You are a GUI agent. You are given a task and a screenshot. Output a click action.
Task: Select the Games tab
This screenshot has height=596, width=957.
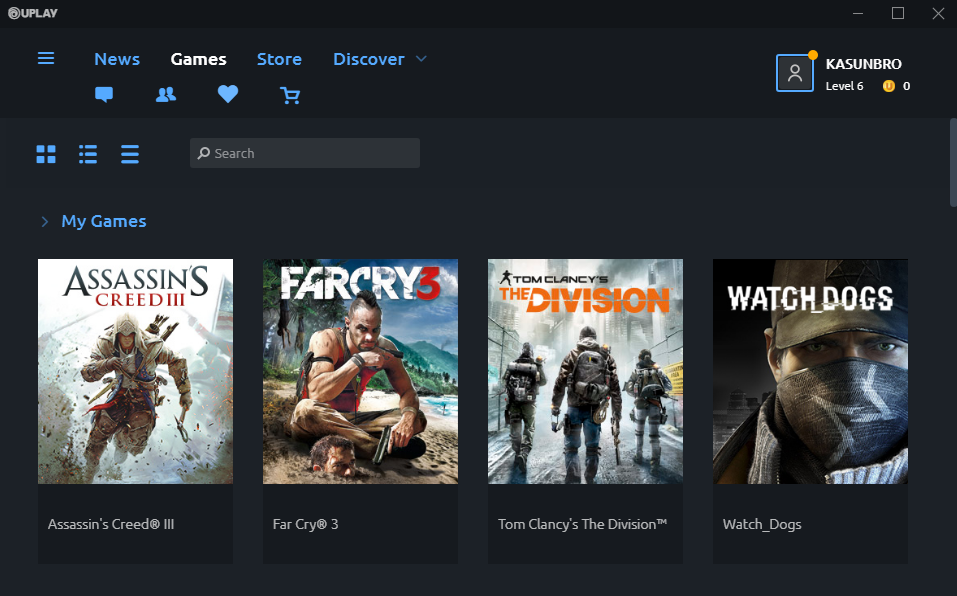(198, 59)
